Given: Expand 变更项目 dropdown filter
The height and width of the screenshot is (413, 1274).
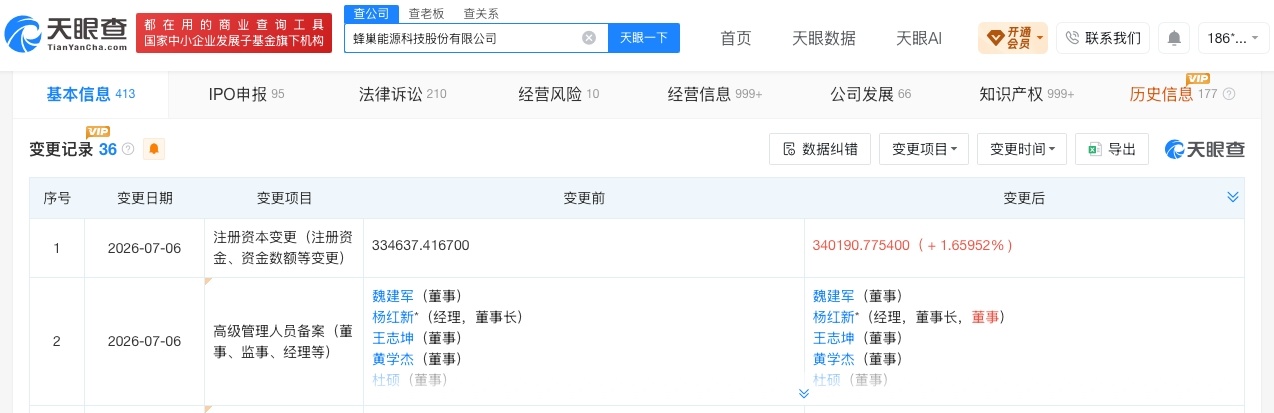Looking at the screenshot, I should click(x=924, y=149).
